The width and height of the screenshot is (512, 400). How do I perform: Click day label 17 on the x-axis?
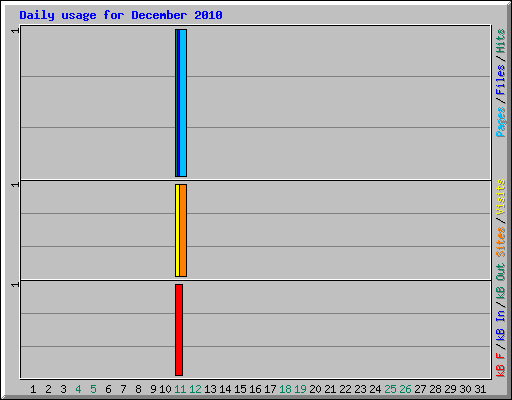click(x=270, y=389)
